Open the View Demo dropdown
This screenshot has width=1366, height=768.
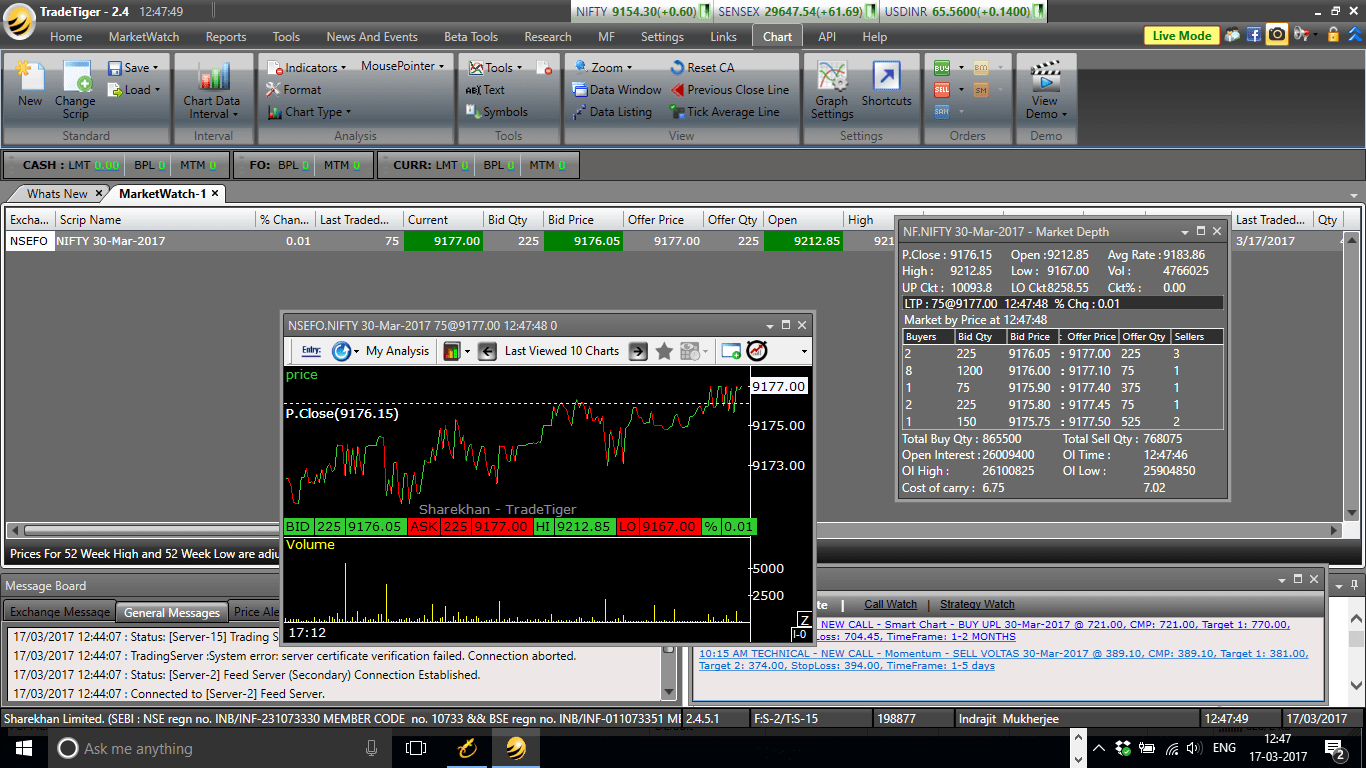(x=1046, y=90)
